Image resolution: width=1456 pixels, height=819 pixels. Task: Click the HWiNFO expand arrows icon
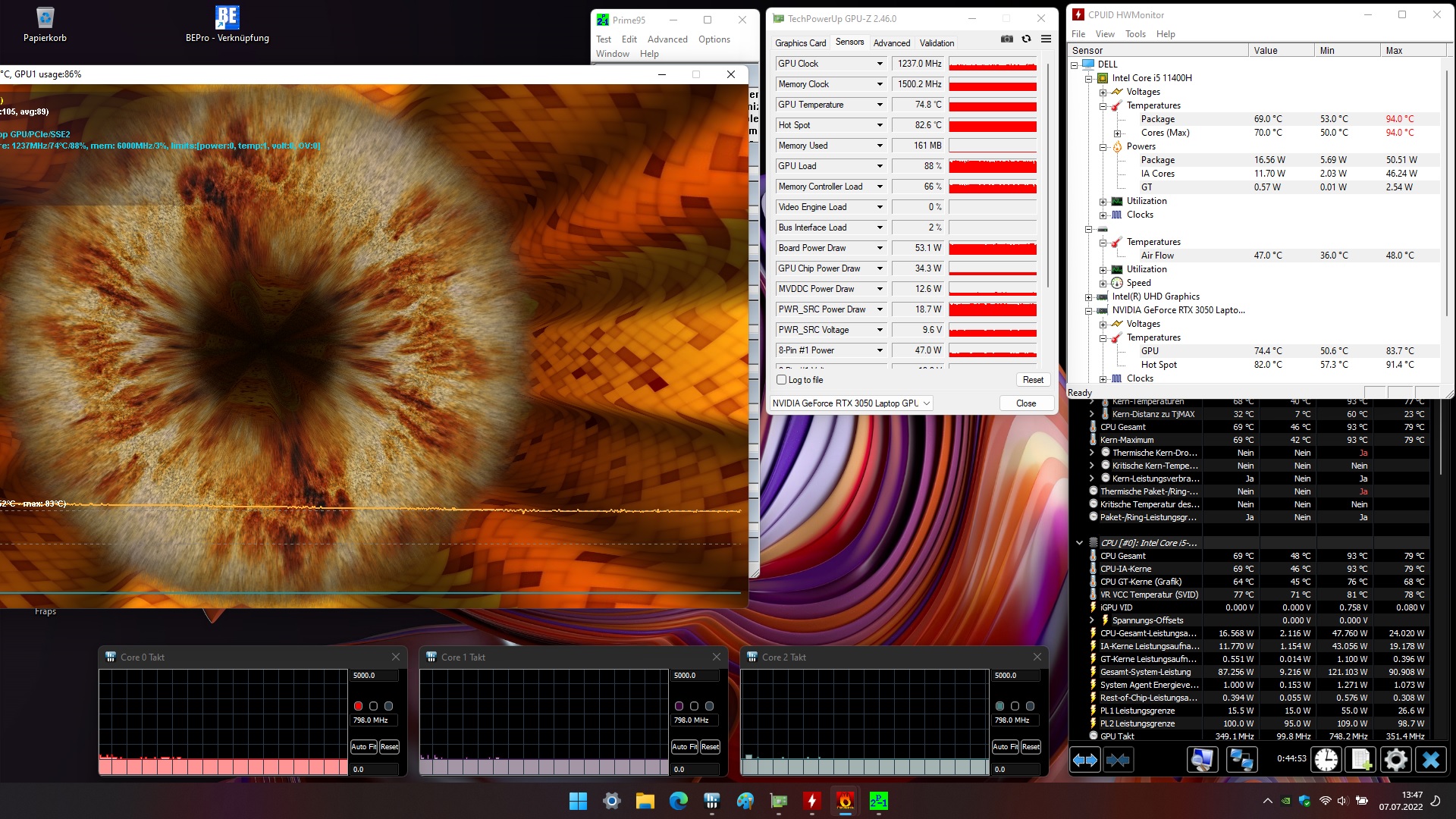coord(1085,759)
